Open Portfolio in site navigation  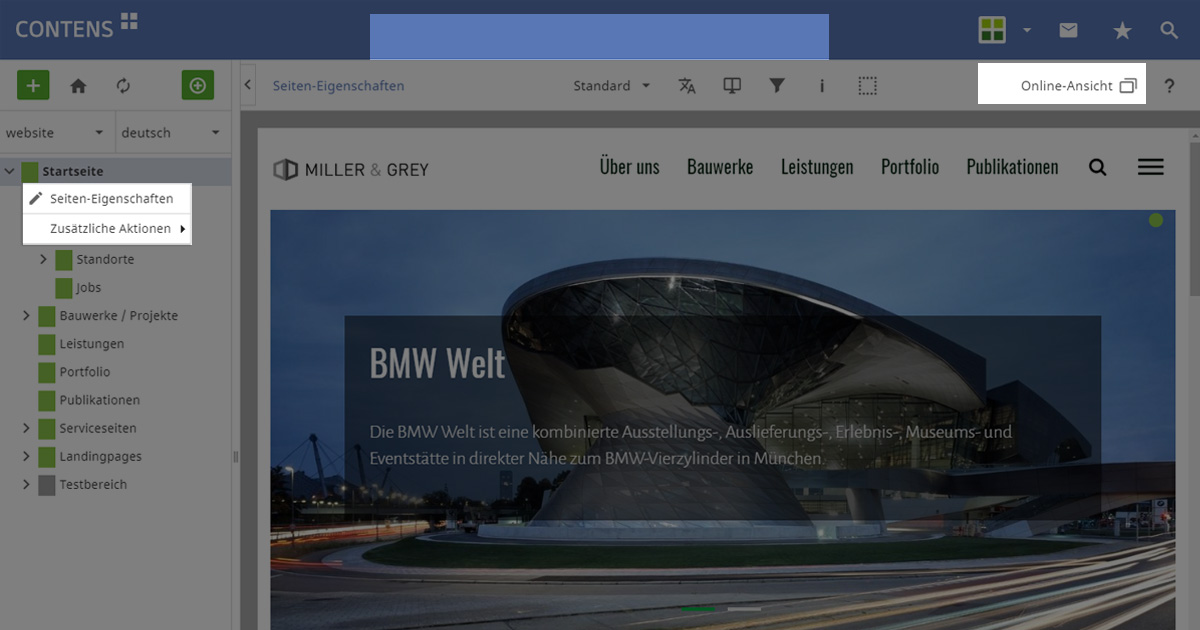(x=910, y=167)
